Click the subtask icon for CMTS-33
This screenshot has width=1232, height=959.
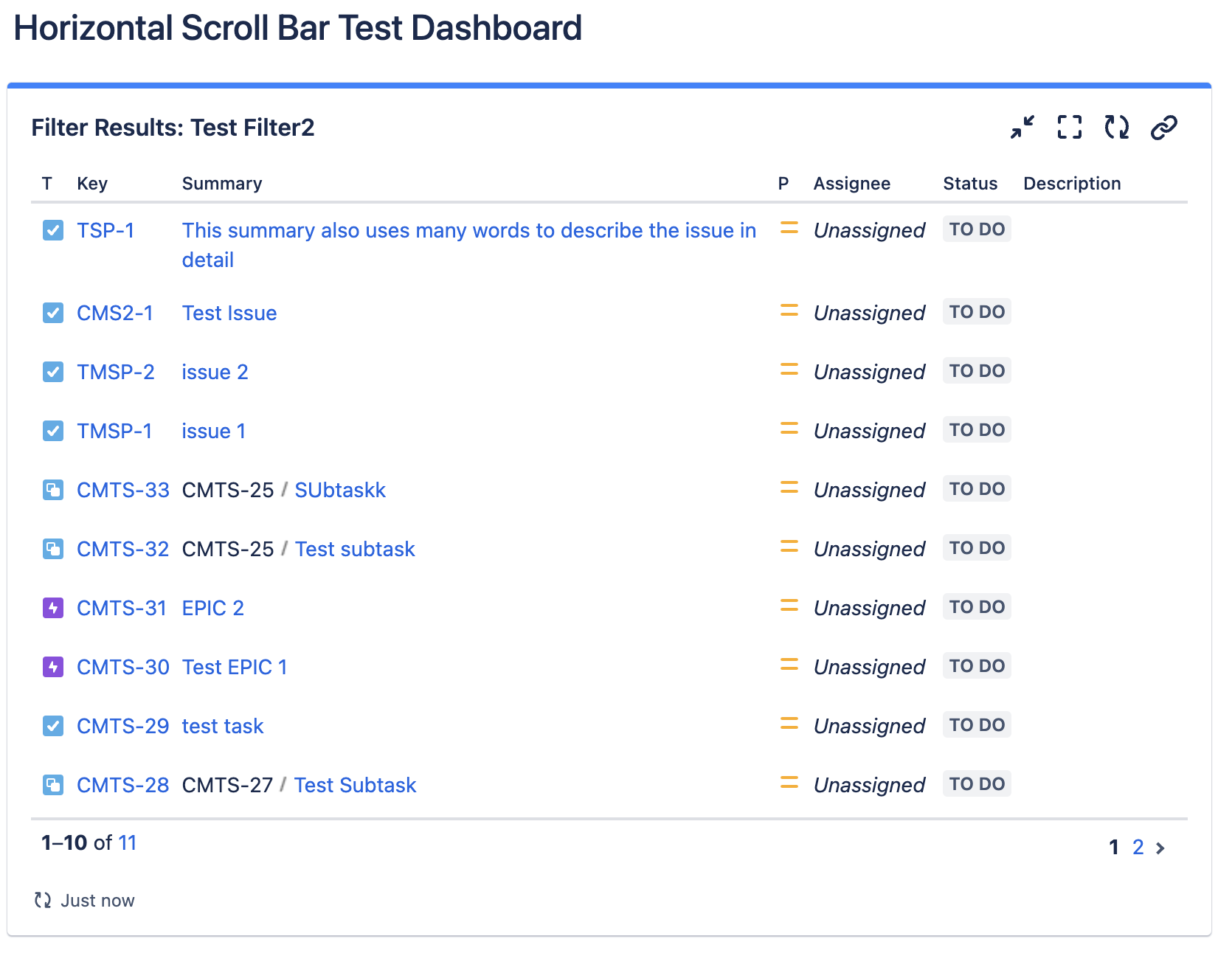[x=53, y=490]
